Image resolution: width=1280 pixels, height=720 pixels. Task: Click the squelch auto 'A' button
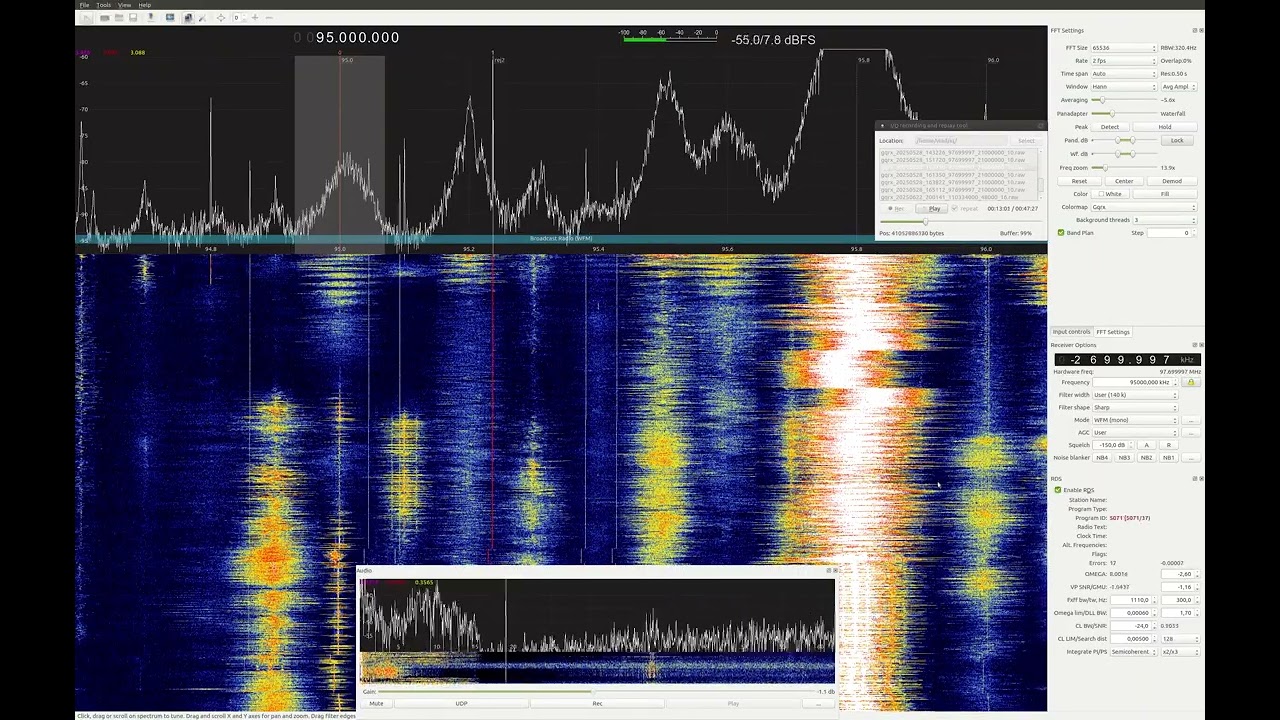[1146, 445]
